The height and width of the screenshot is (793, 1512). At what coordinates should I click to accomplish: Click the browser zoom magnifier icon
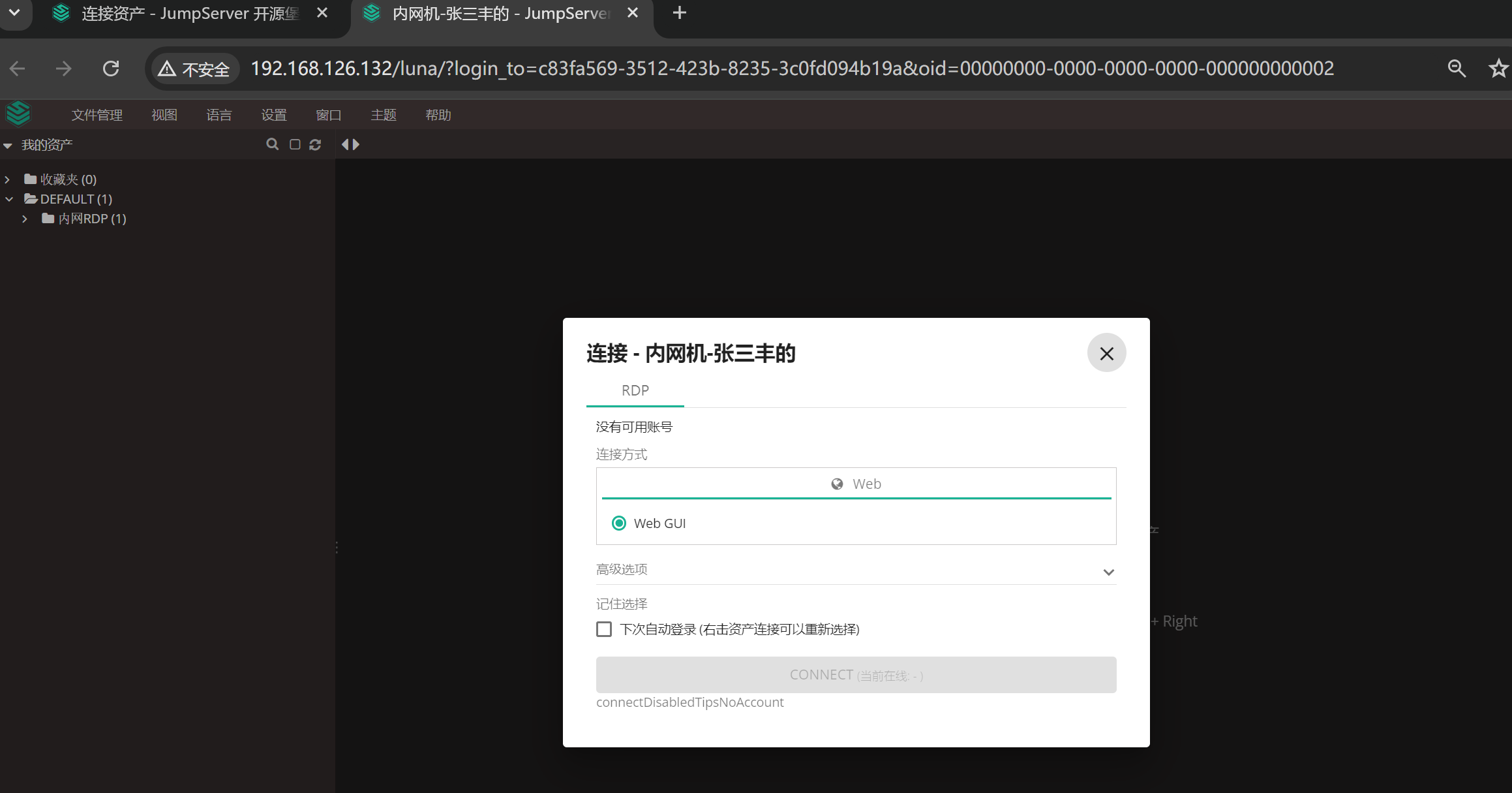pos(1456,69)
